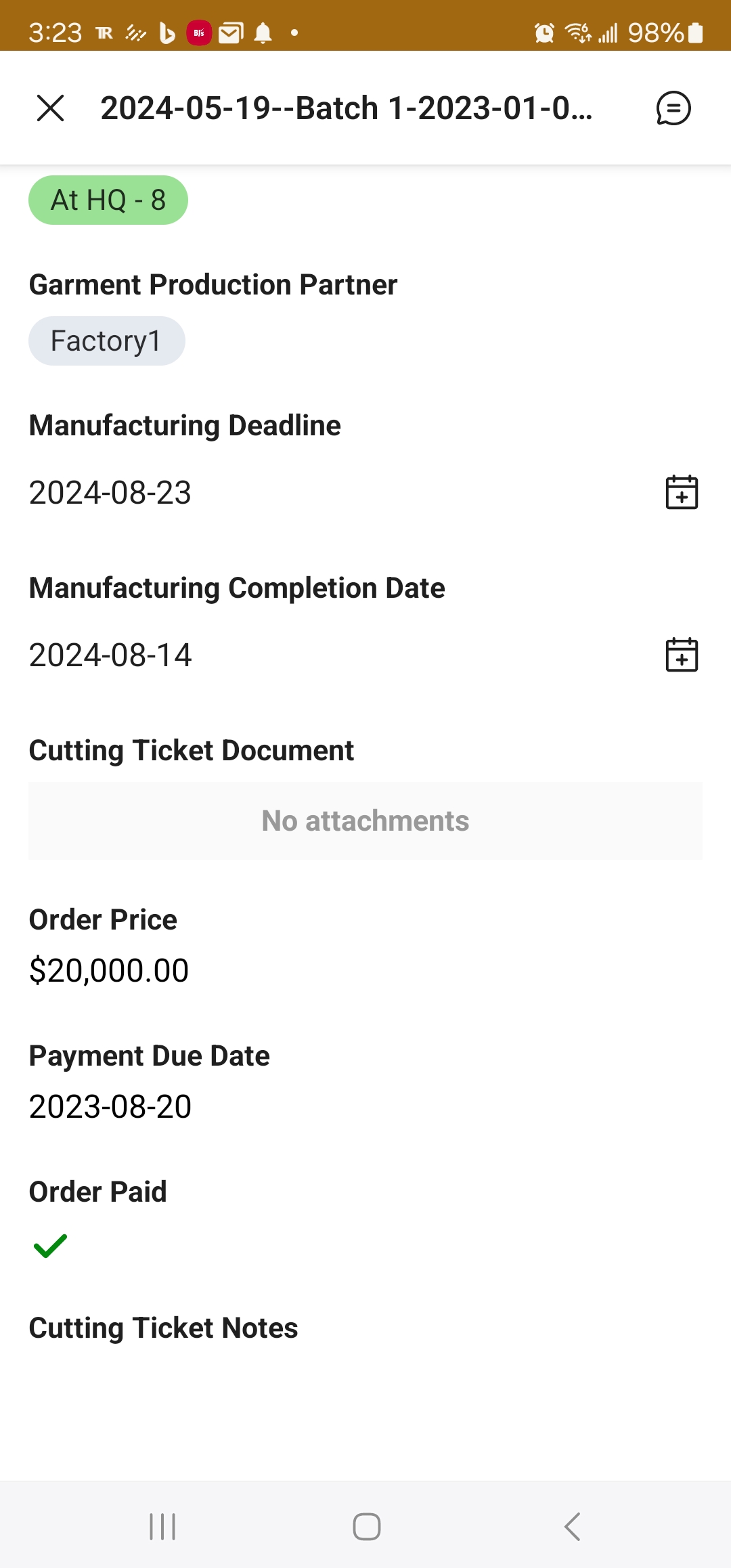Image resolution: width=731 pixels, height=1568 pixels.
Task: Tap the Order Price $20,000.00 value
Action: pyautogui.click(x=109, y=970)
